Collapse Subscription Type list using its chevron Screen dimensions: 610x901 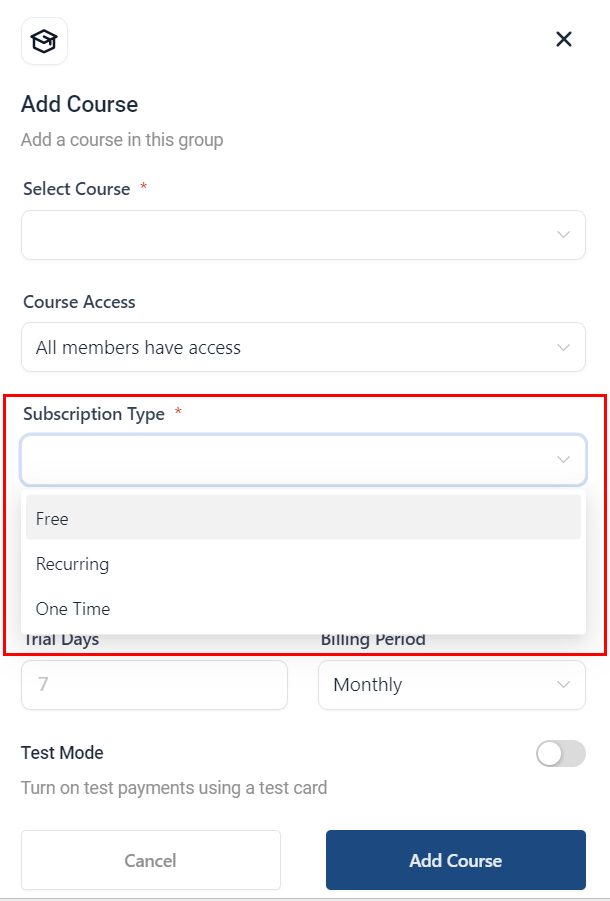click(x=564, y=460)
